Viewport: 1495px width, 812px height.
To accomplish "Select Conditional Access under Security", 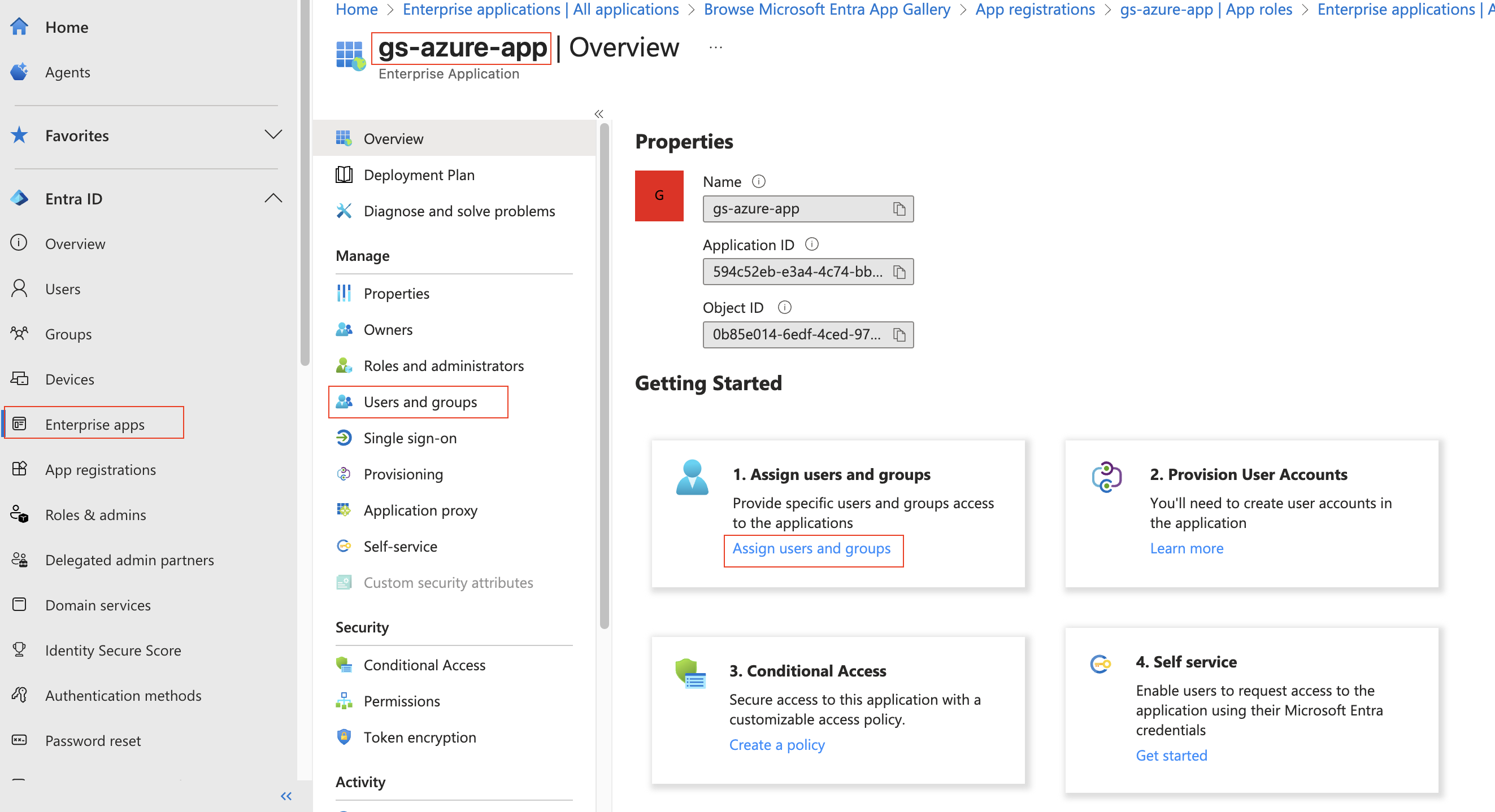I will (x=424, y=665).
